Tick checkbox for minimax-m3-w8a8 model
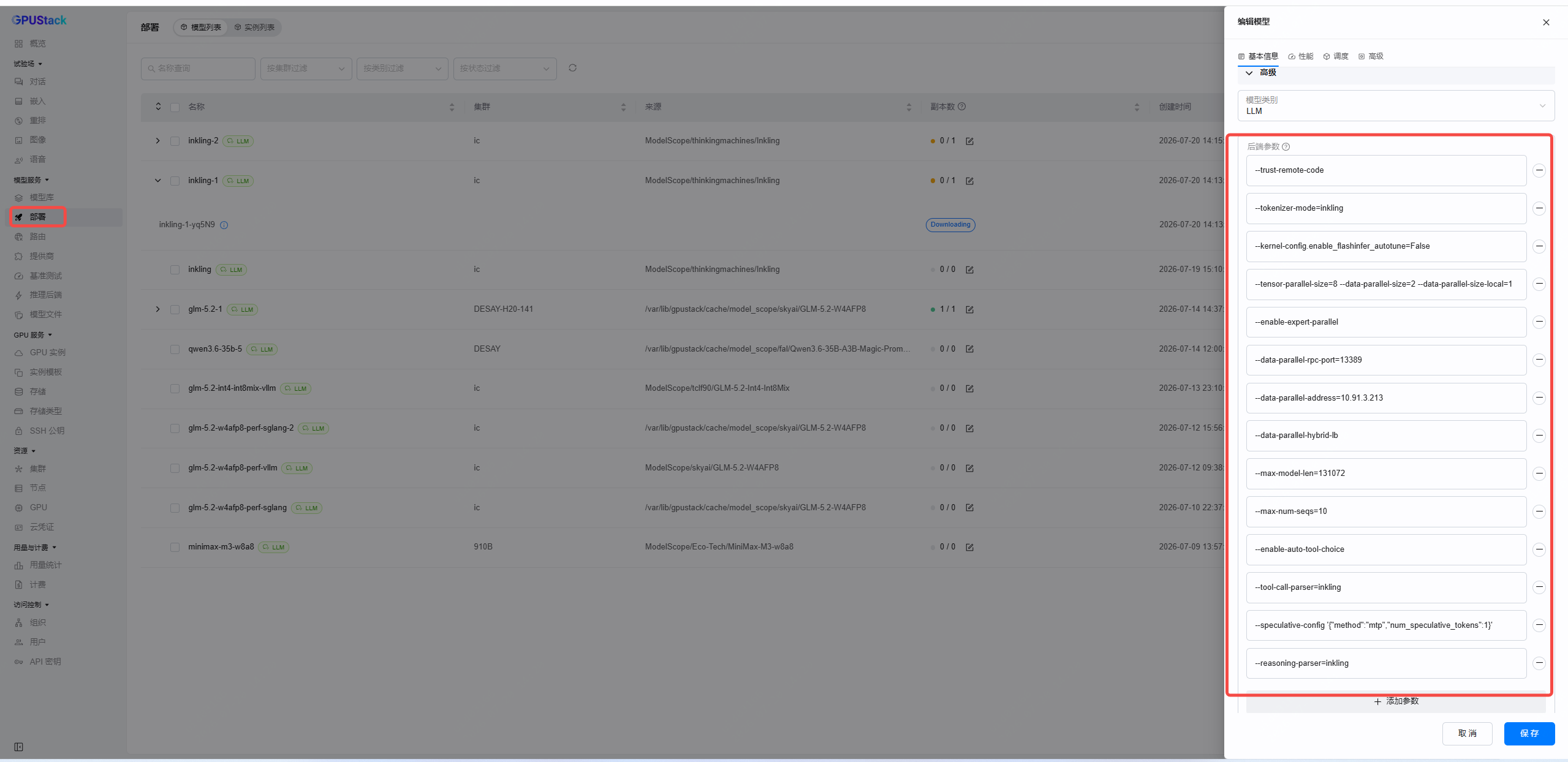 [175, 547]
